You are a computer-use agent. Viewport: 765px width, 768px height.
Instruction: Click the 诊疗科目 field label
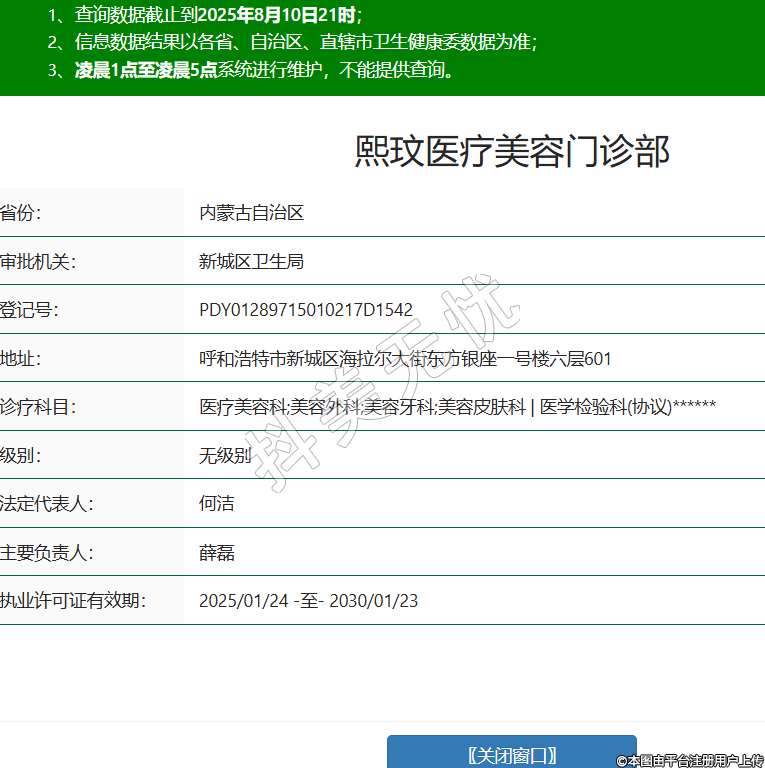click(38, 407)
